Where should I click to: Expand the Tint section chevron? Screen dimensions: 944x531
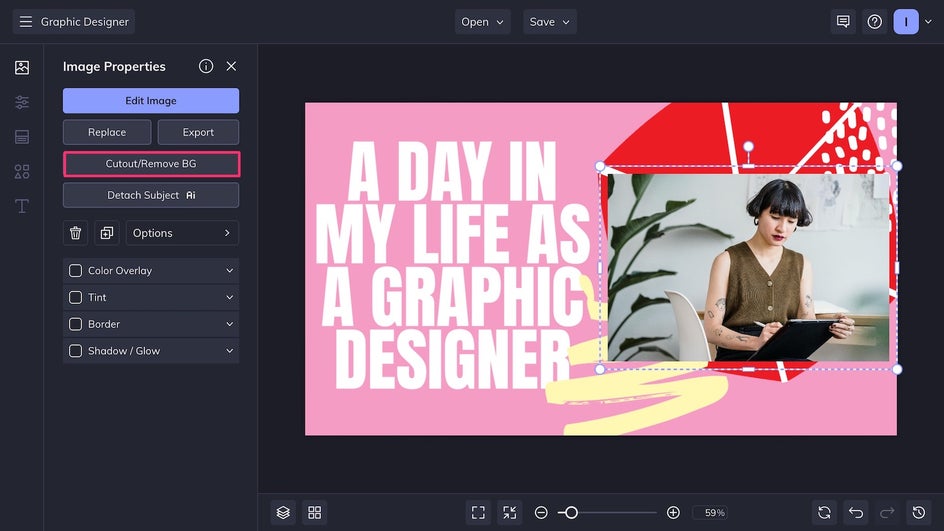[x=229, y=297]
